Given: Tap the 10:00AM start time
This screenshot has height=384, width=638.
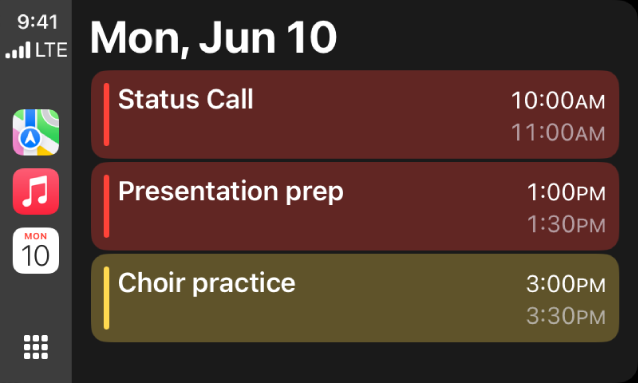Looking at the screenshot, I should pos(558,100).
